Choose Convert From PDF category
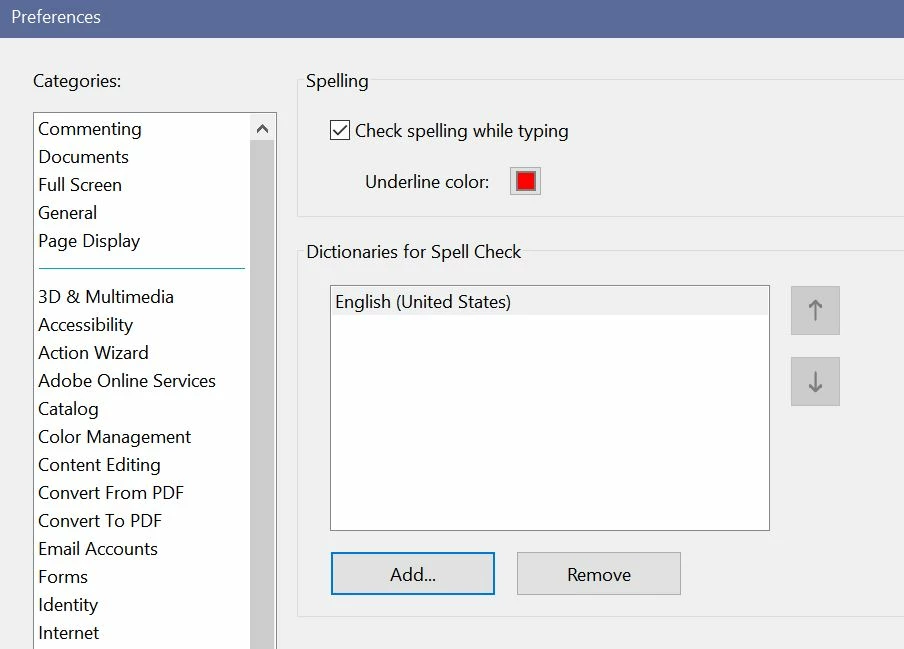This screenshot has width=904, height=649. point(111,493)
